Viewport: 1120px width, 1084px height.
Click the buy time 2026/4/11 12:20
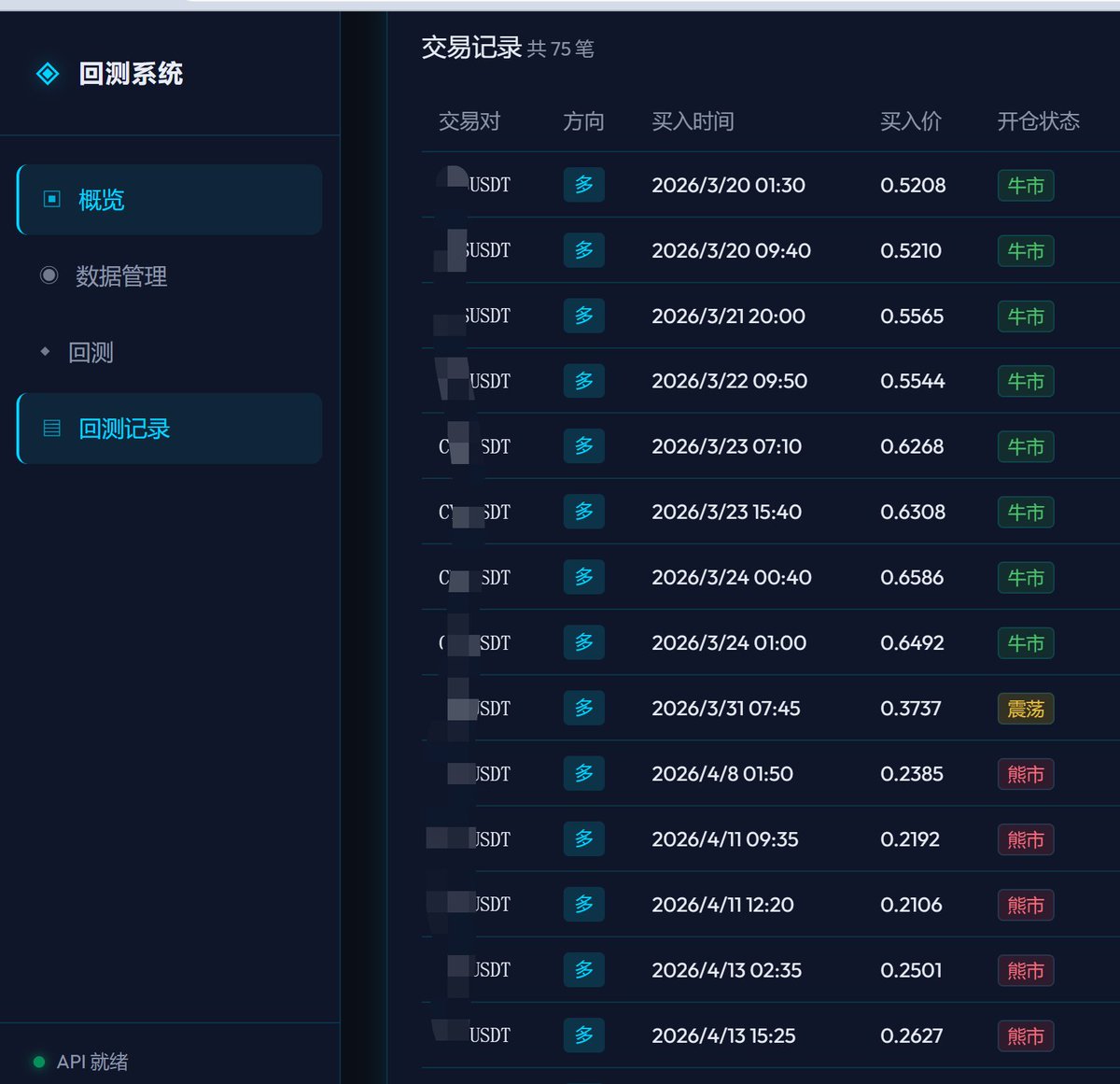pyautogui.click(x=723, y=904)
